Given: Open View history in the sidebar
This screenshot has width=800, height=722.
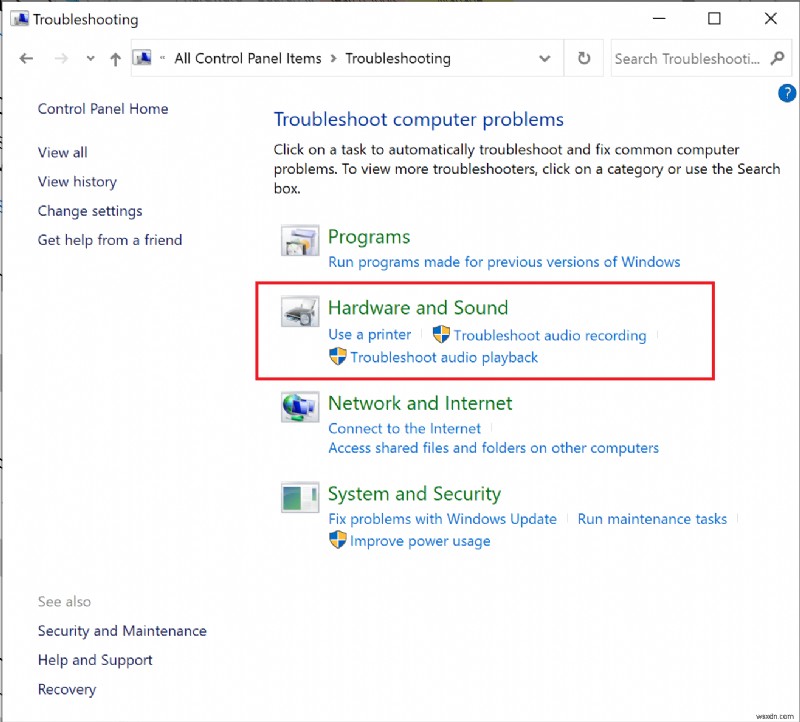Looking at the screenshot, I should 77,182.
